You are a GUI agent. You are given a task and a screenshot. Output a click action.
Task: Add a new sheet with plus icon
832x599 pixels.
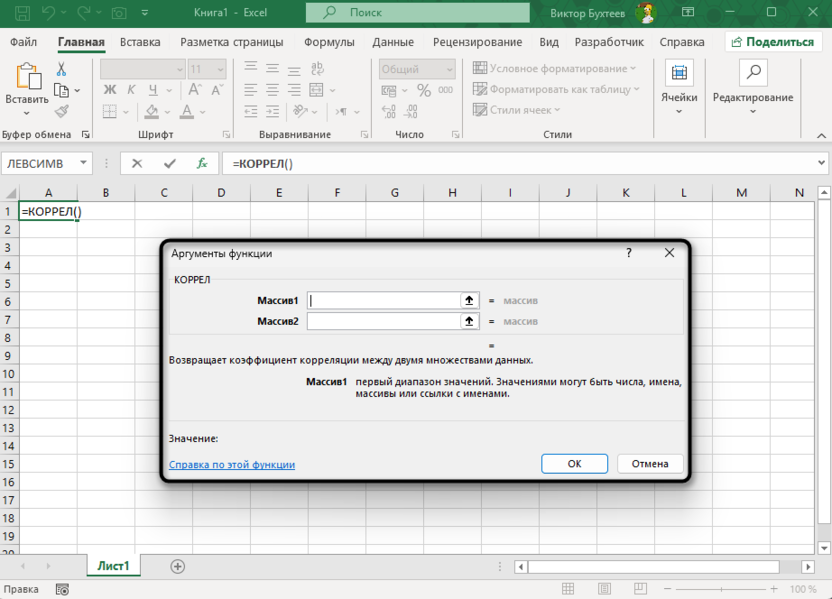point(178,566)
